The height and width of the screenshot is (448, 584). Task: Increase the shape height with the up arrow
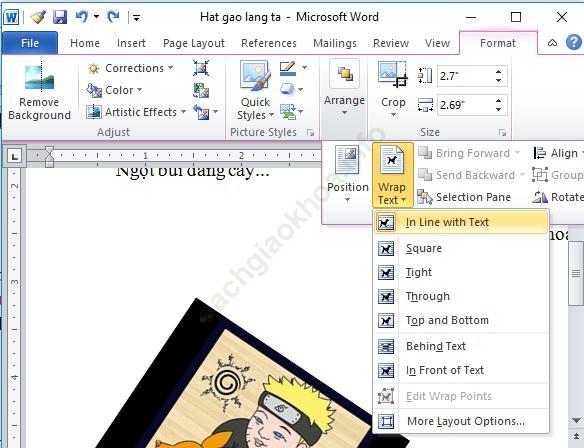[x=499, y=72]
